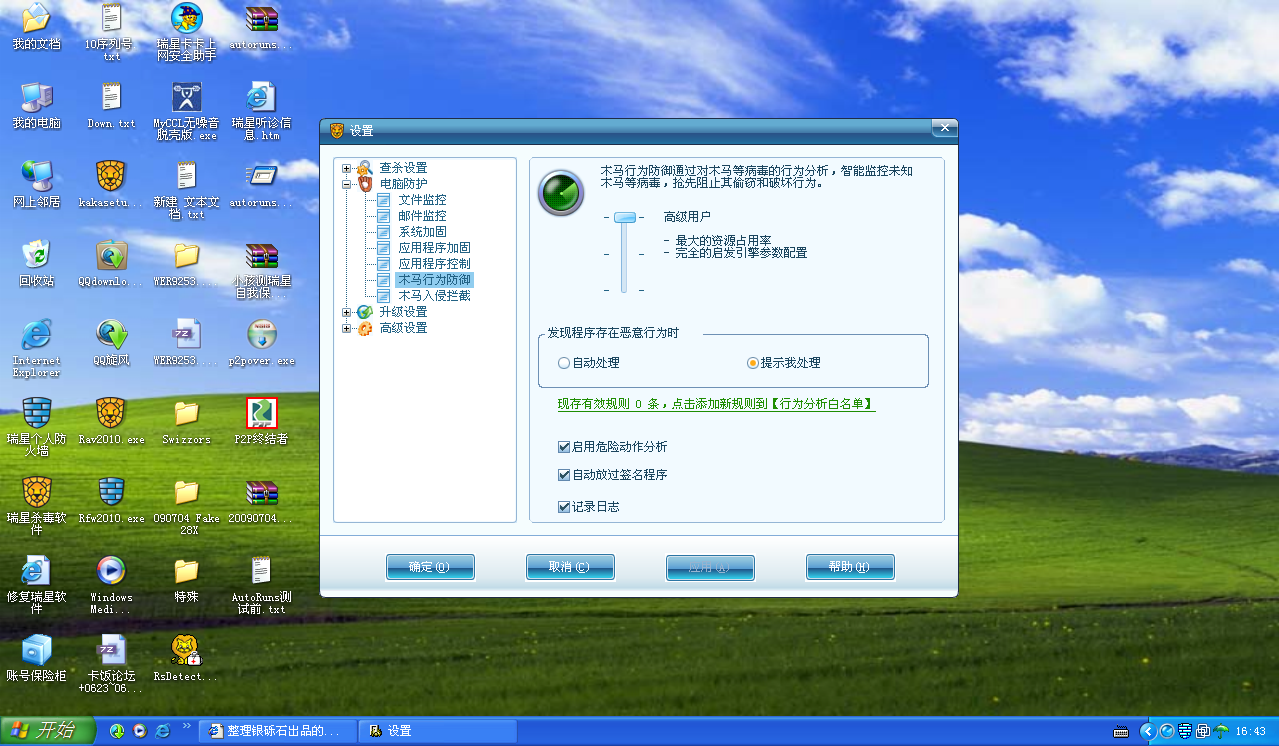Click the green umbrella tray icon

point(1221,731)
